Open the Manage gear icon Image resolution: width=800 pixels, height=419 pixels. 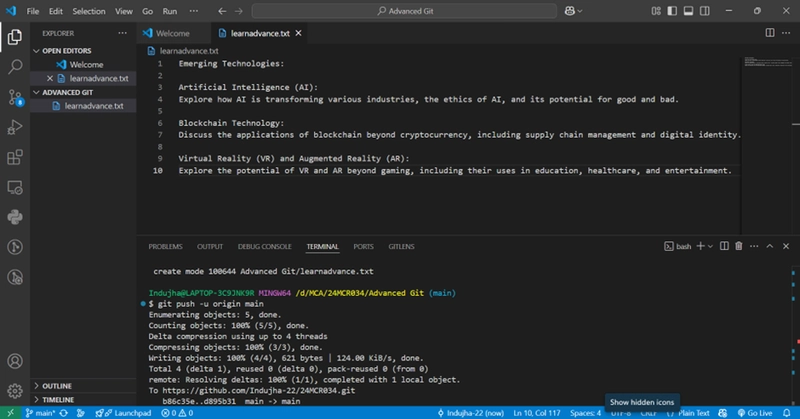pyautogui.click(x=15, y=391)
